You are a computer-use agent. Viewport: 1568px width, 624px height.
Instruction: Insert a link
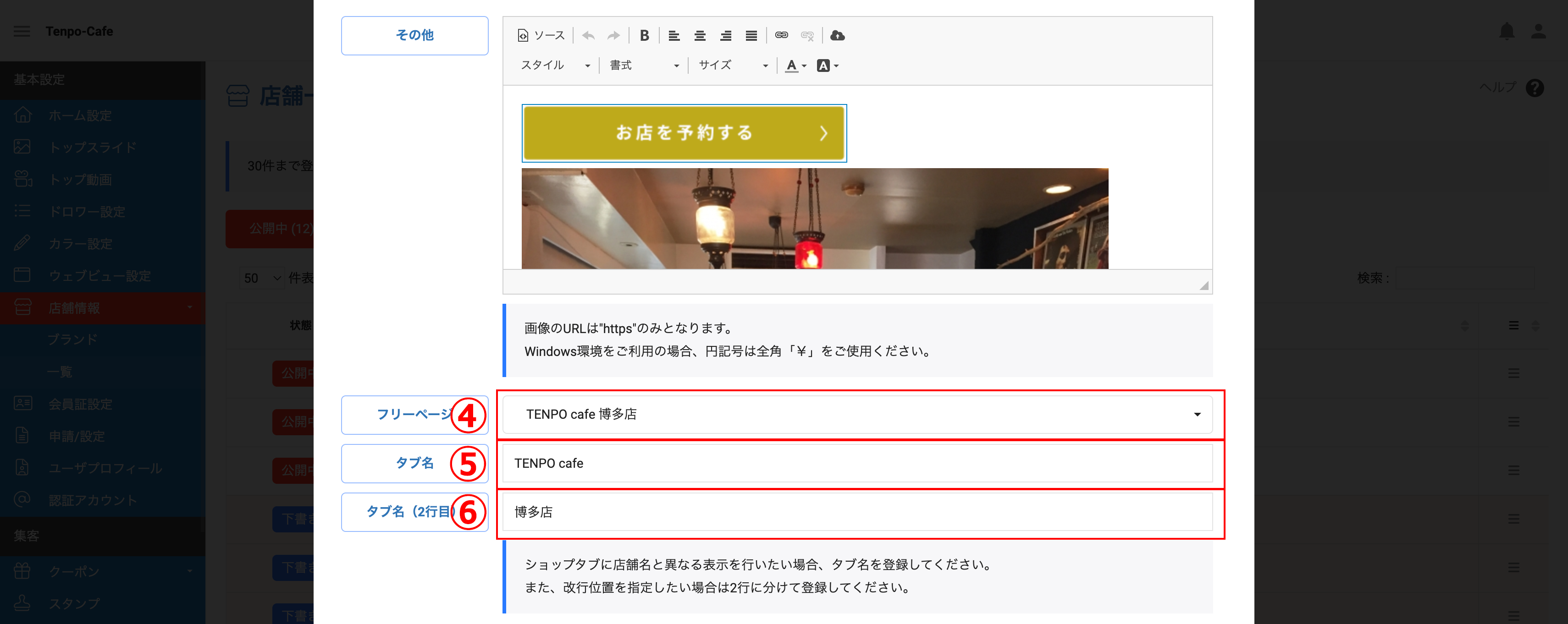coord(782,35)
